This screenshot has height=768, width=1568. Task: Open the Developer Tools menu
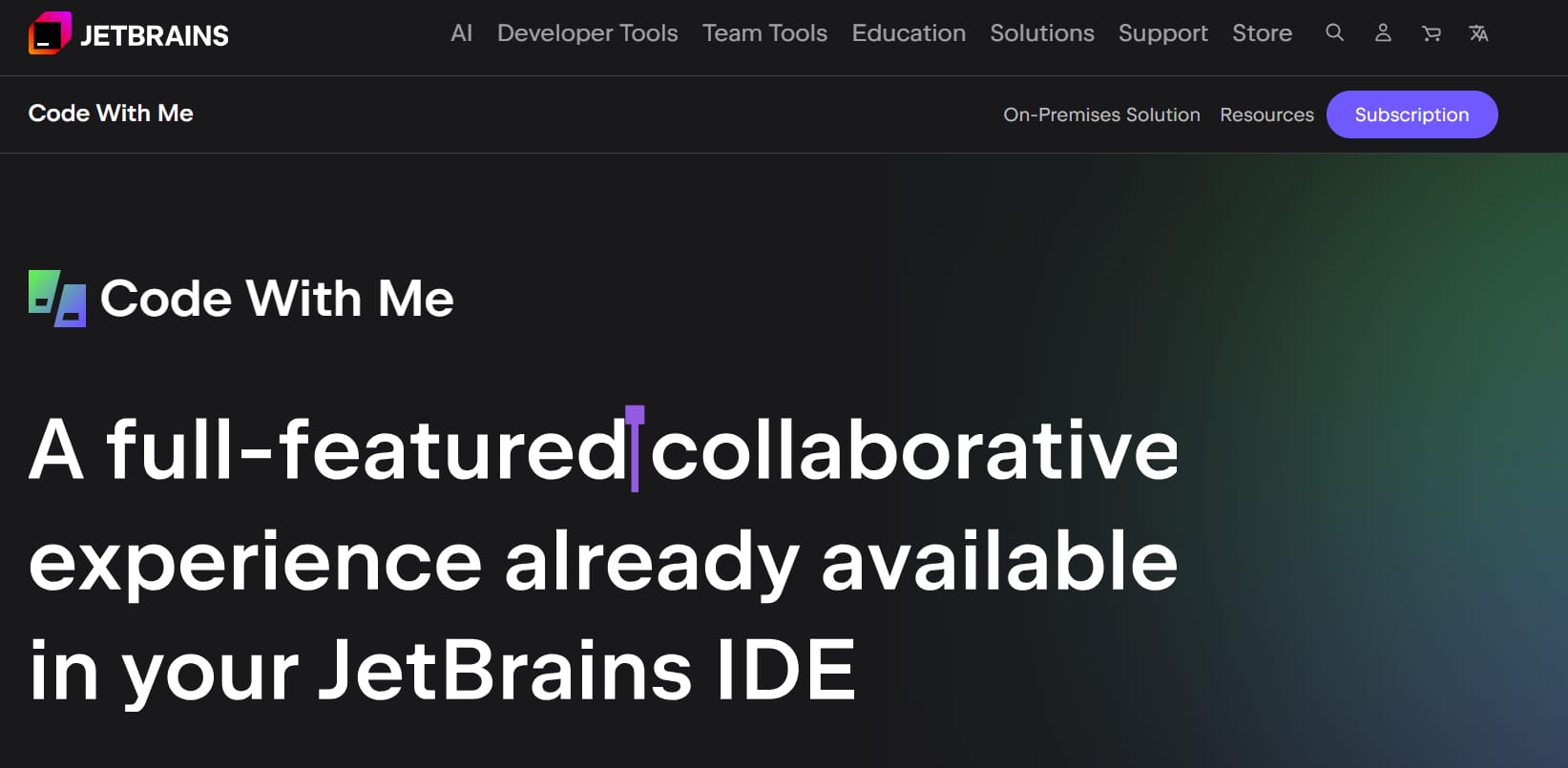[588, 33]
